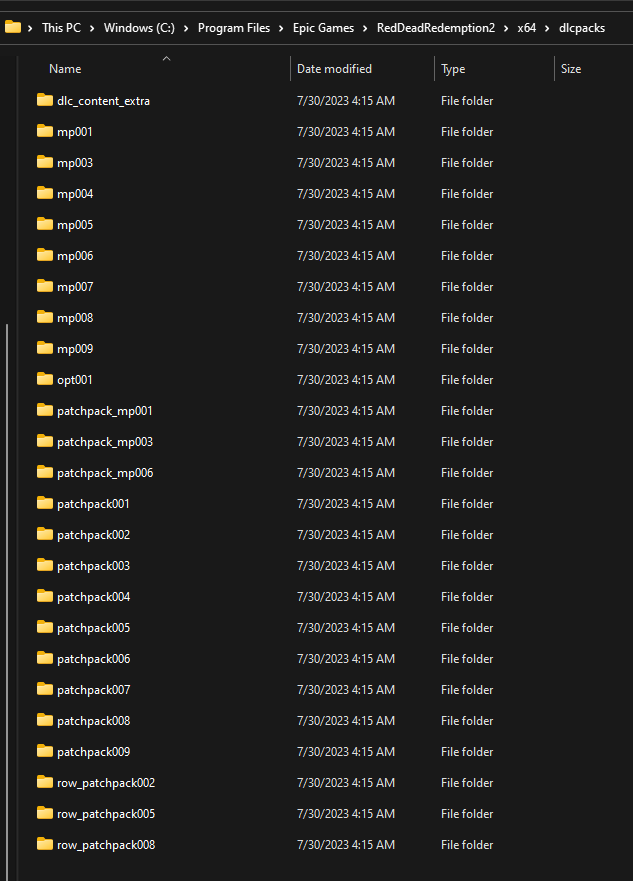This screenshot has height=881, width=633.
Task: Click the mp004 folder icon
Action: pos(45,193)
